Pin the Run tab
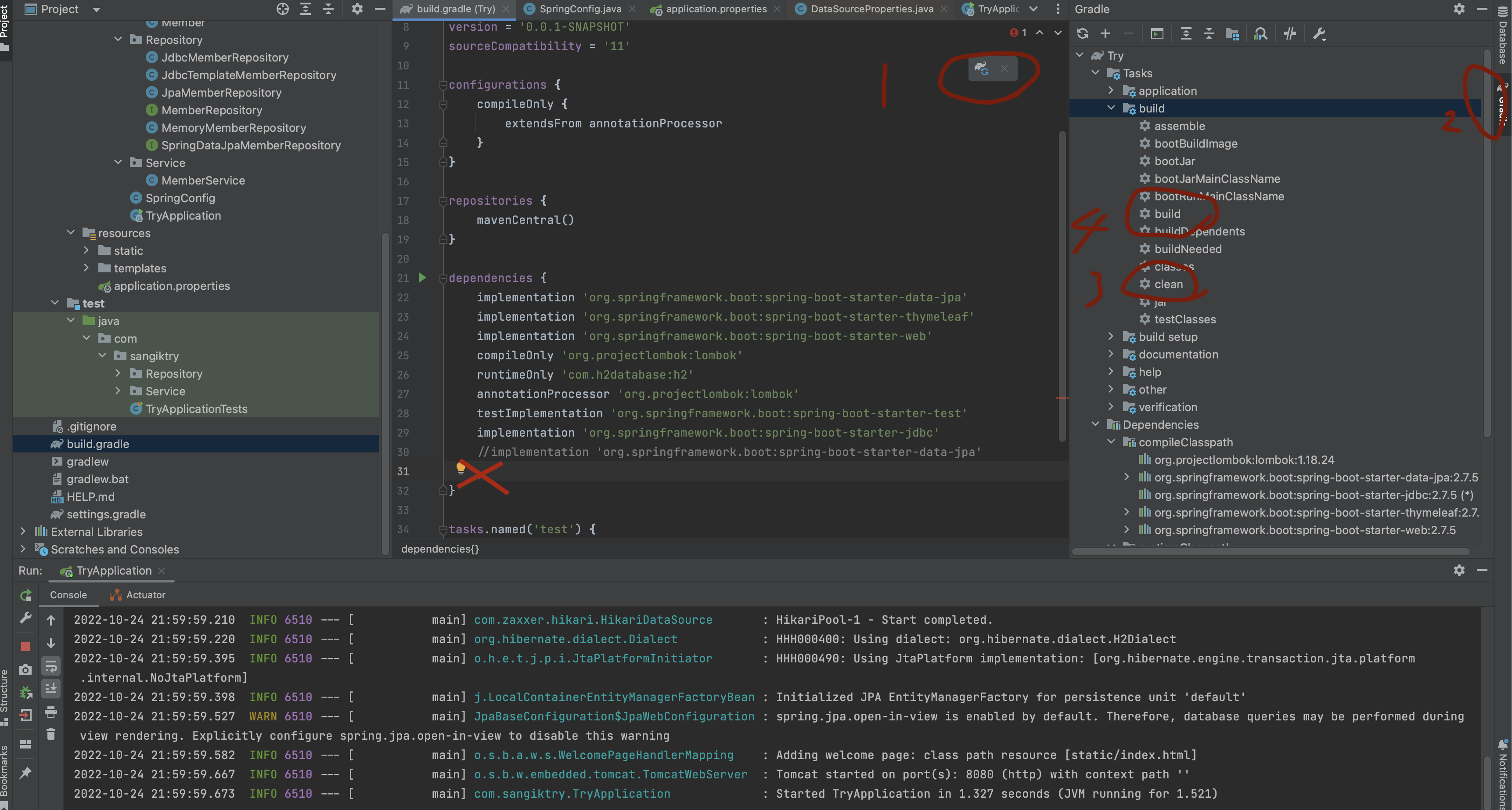This screenshot has width=1512, height=810. 25,773
